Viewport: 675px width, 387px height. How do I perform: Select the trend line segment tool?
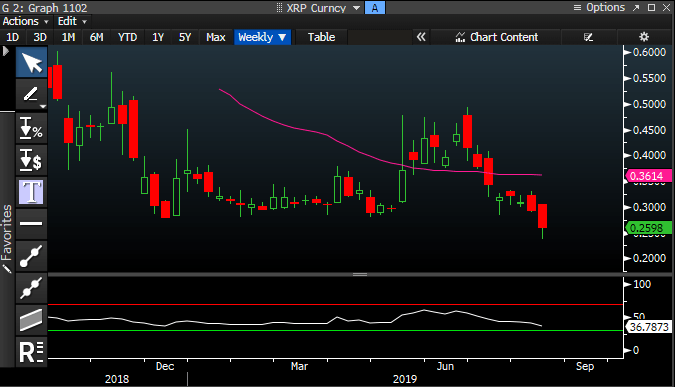[31, 255]
